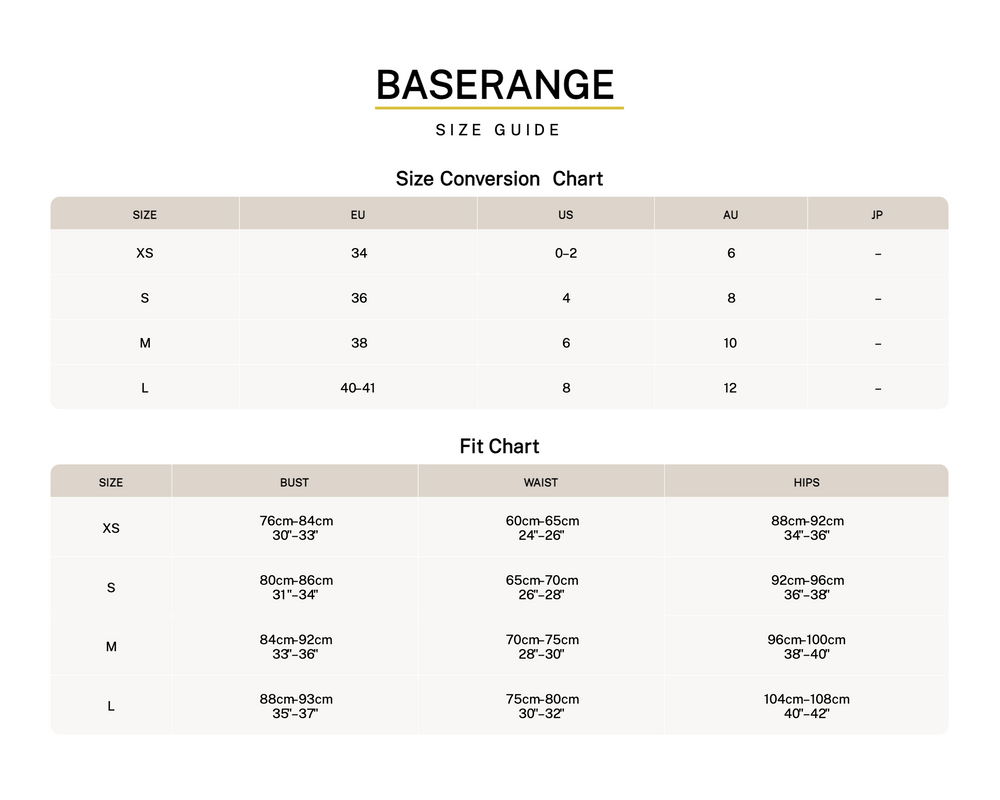Click the 76cm–84cm bust measurement
Screen dimensions: 1000x800
pos(296,521)
